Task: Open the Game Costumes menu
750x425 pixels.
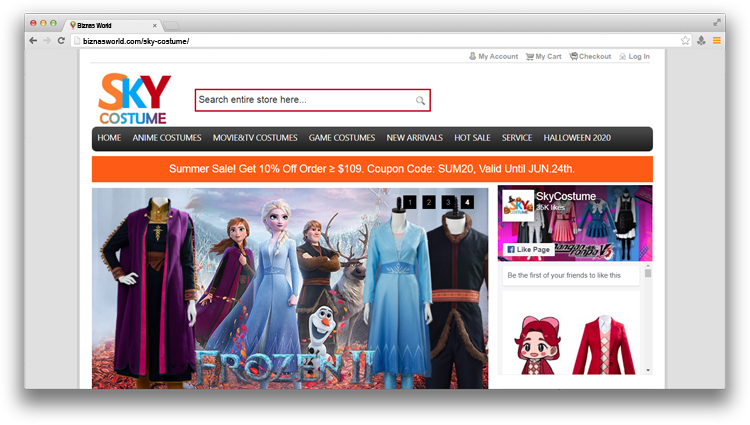Action: tap(342, 138)
